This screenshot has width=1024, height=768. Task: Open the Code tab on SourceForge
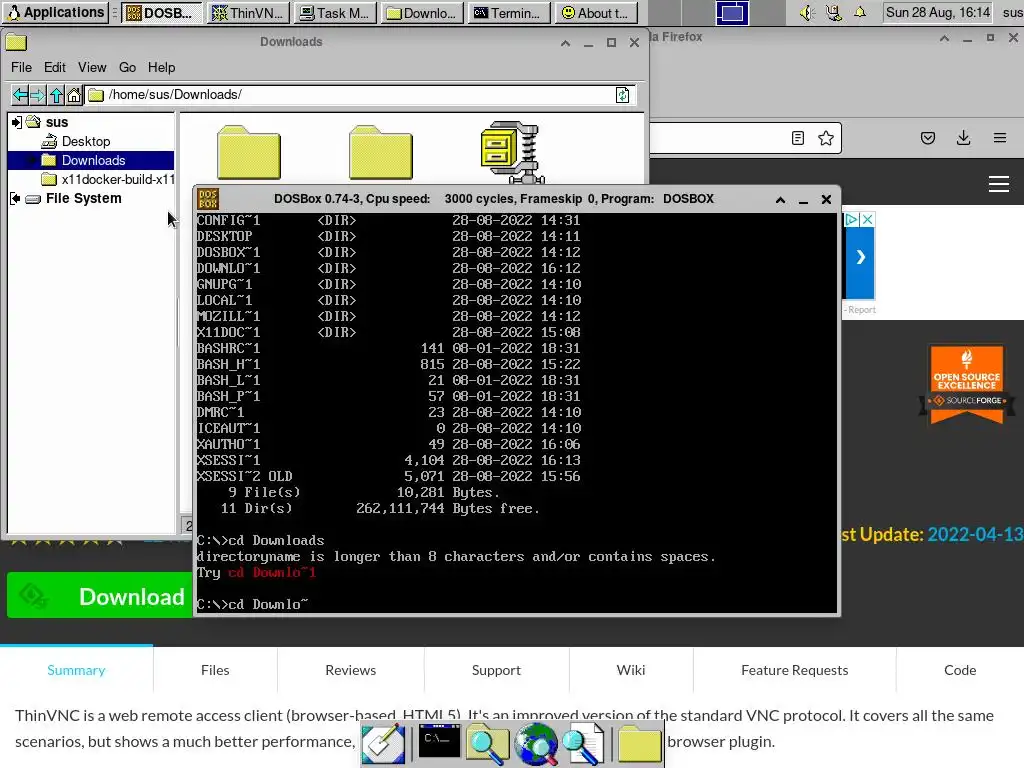960,670
